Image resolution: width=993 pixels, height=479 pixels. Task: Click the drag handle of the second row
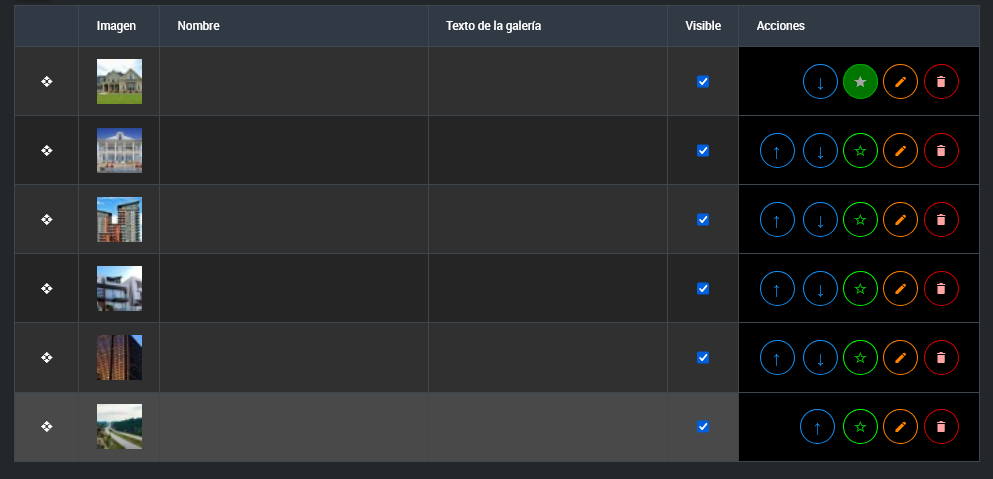(x=46, y=151)
